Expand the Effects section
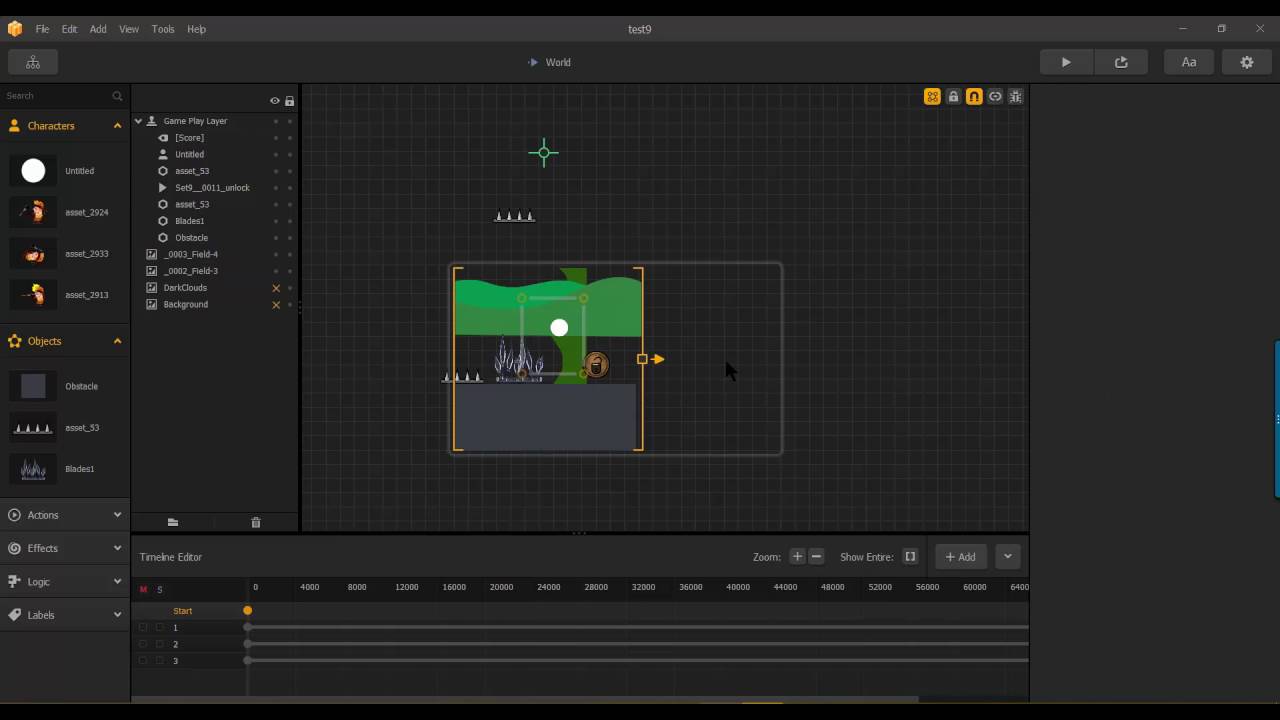The height and width of the screenshot is (720, 1280). pyautogui.click(x=117, y=548)
